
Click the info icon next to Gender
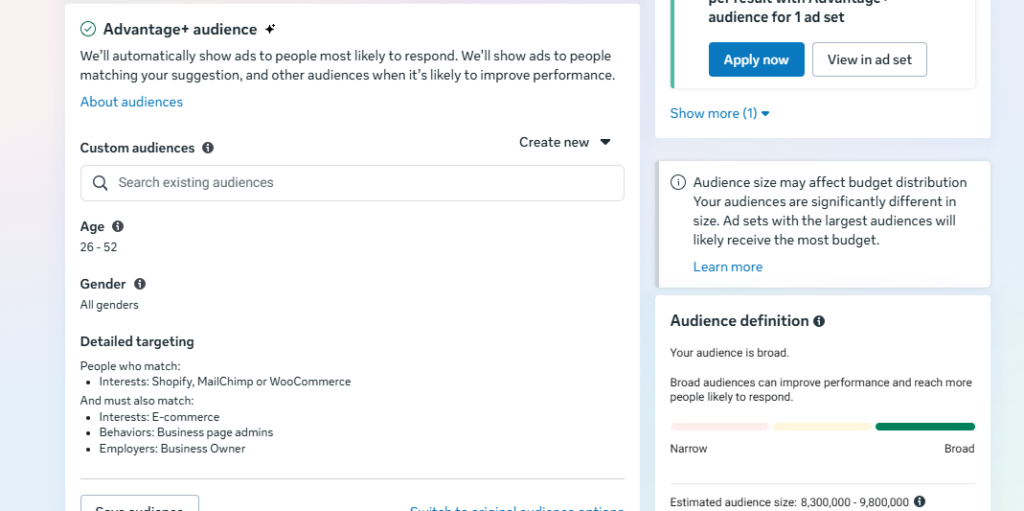[x=140, y=284]
